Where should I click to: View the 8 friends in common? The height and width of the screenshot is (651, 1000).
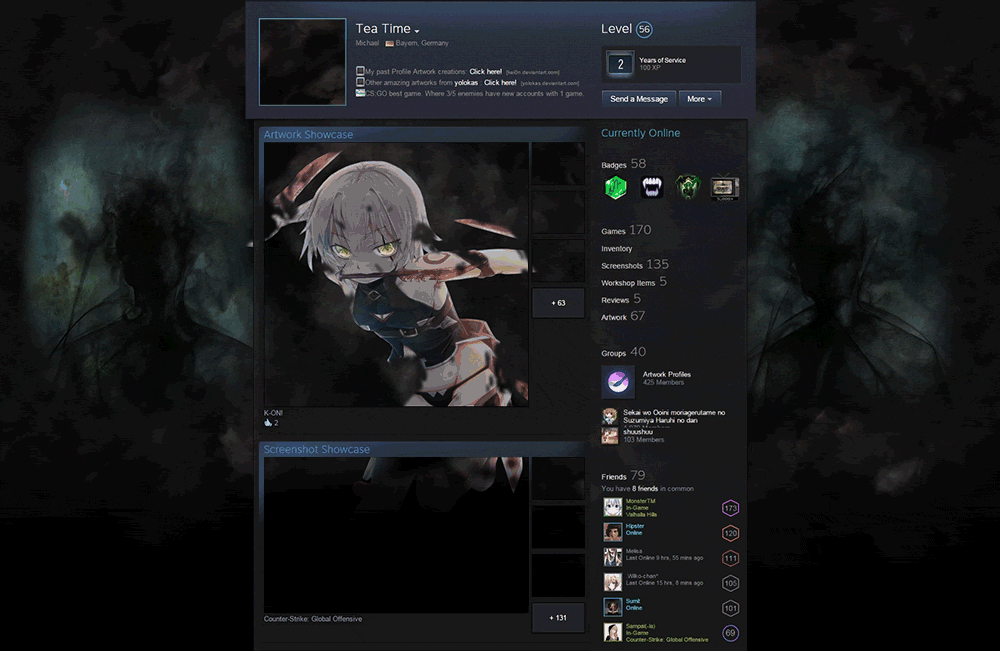(x=645, y=488)
